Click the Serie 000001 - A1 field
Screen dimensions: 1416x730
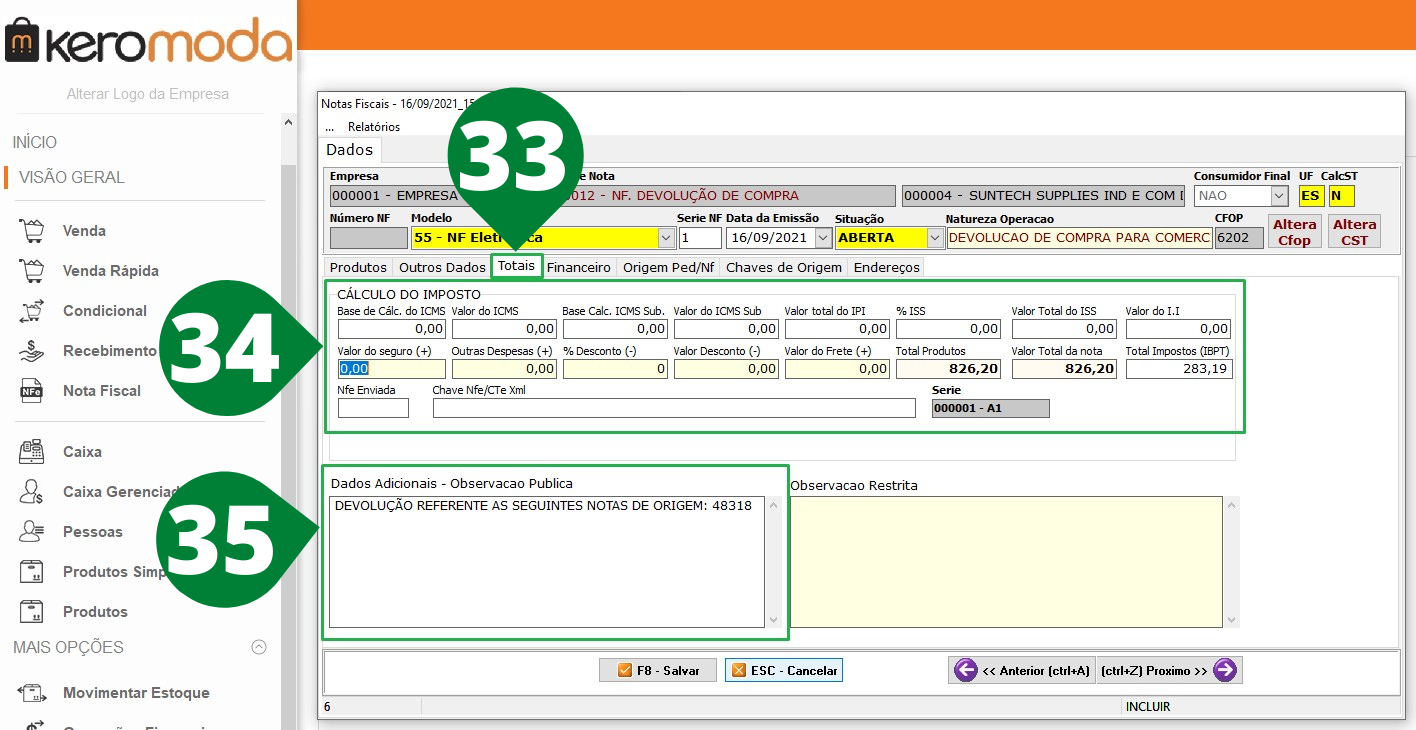click(x=990, y=408)
